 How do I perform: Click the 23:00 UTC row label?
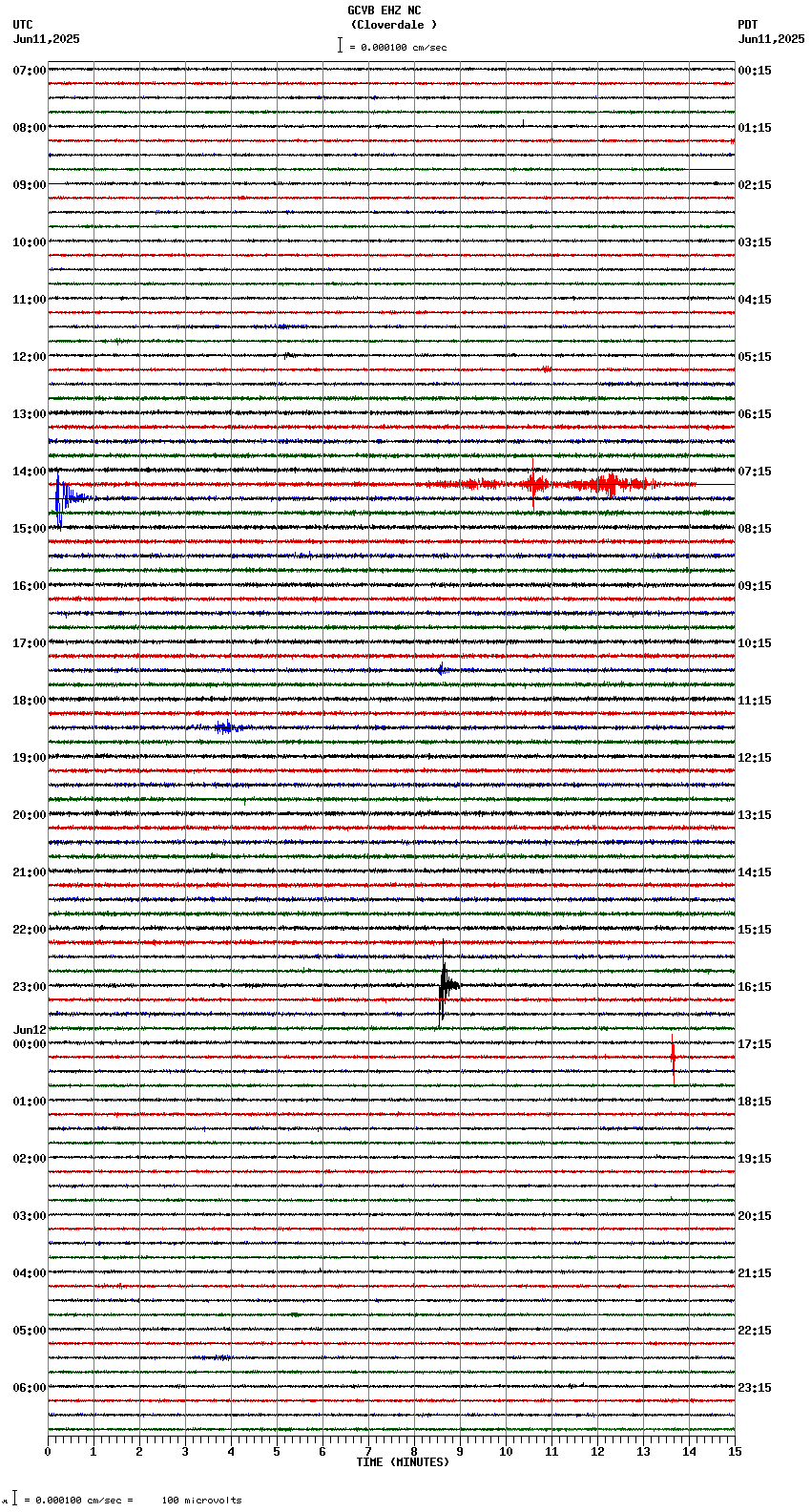30,987
